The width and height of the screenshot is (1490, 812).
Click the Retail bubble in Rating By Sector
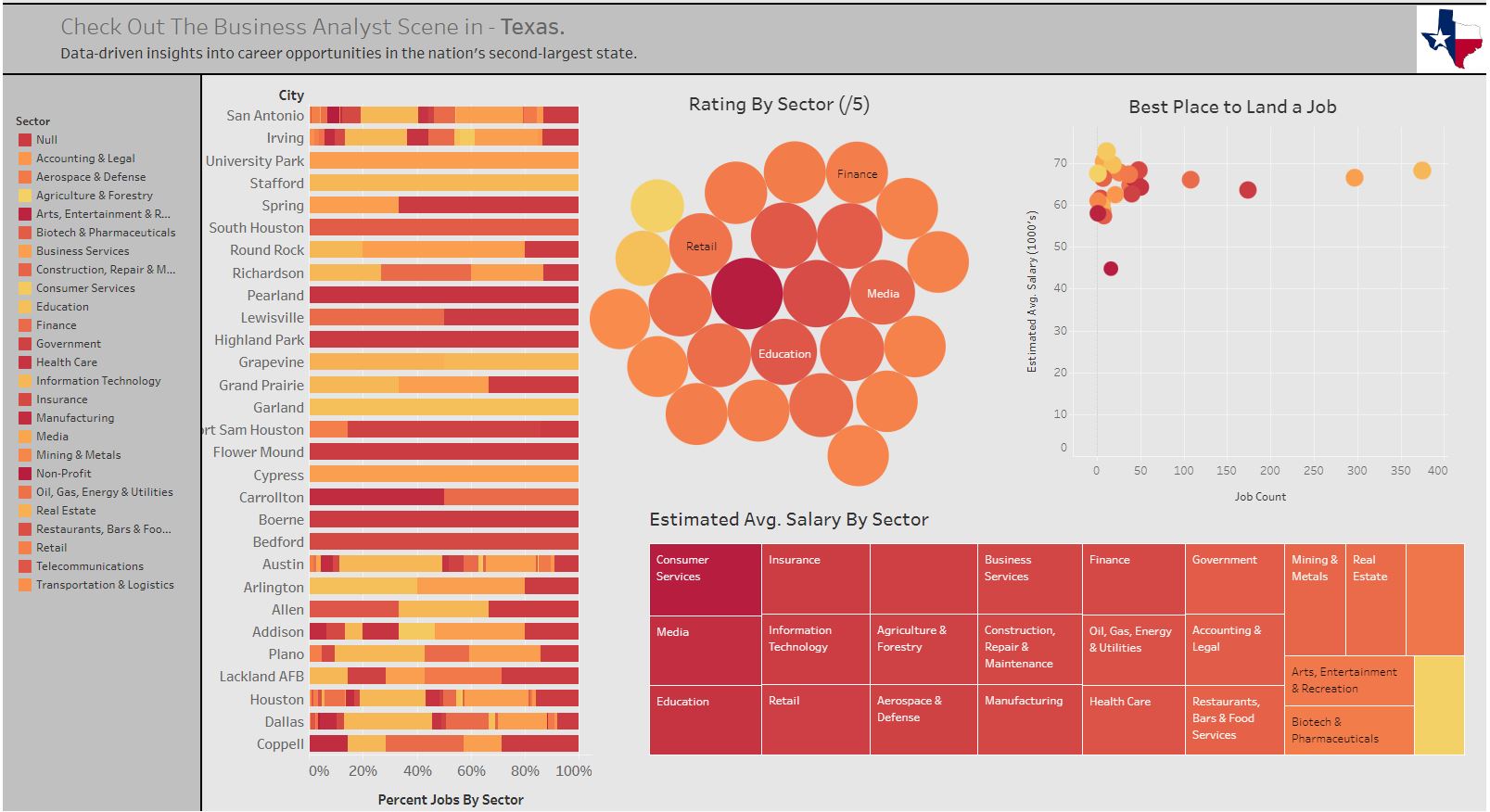pos(701,246)
